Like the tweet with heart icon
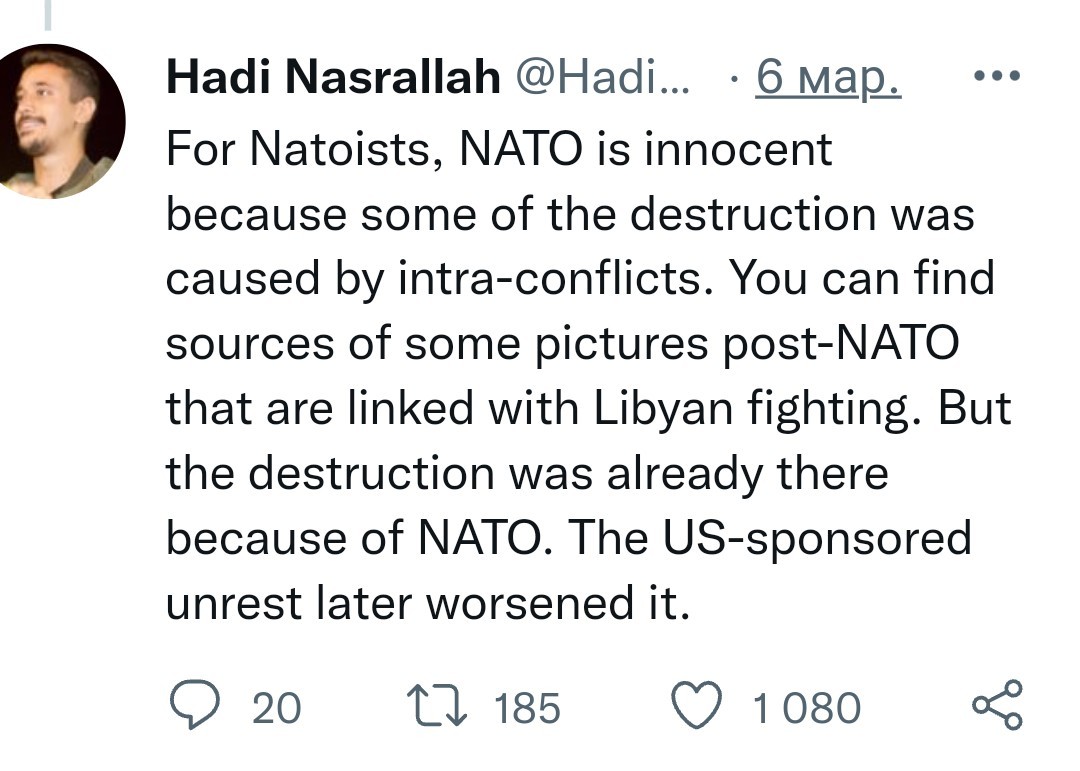The image size is (1080, 771). 697,705
